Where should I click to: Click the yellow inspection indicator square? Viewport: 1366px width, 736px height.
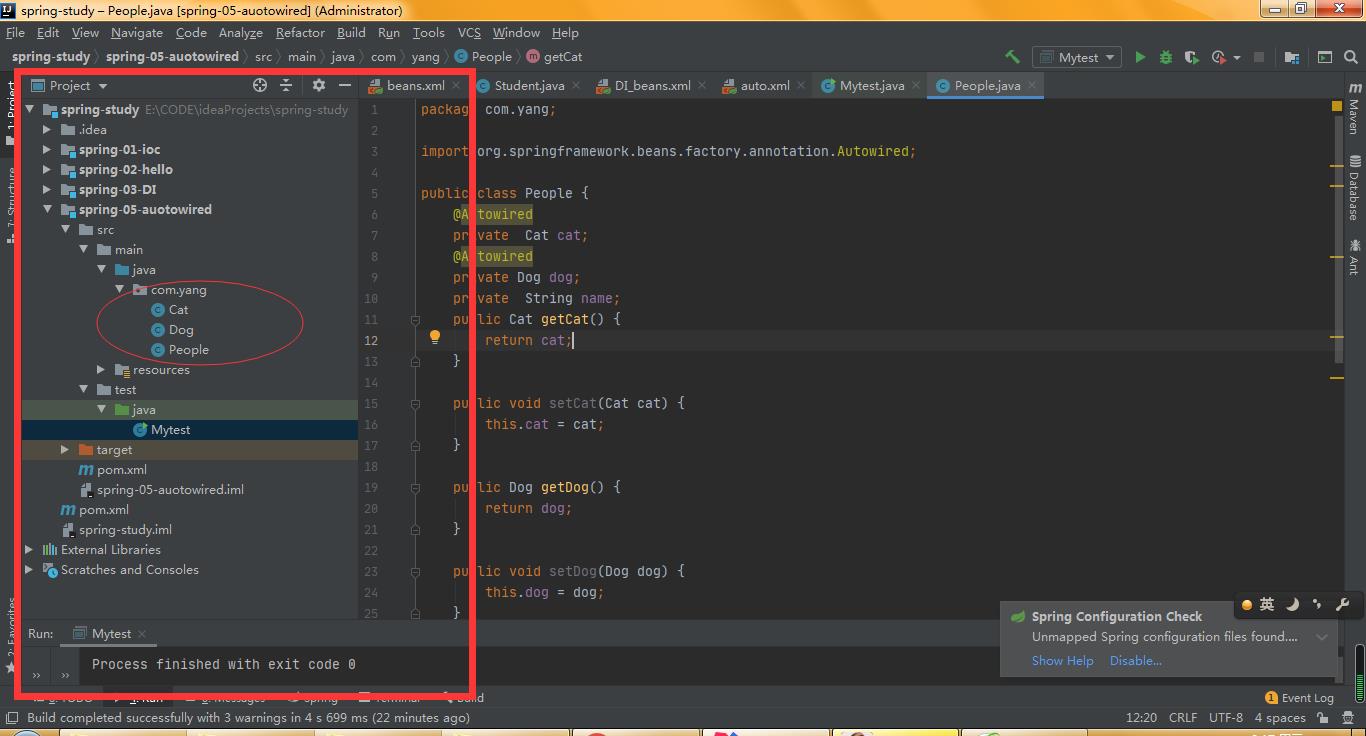[1337, 105]
